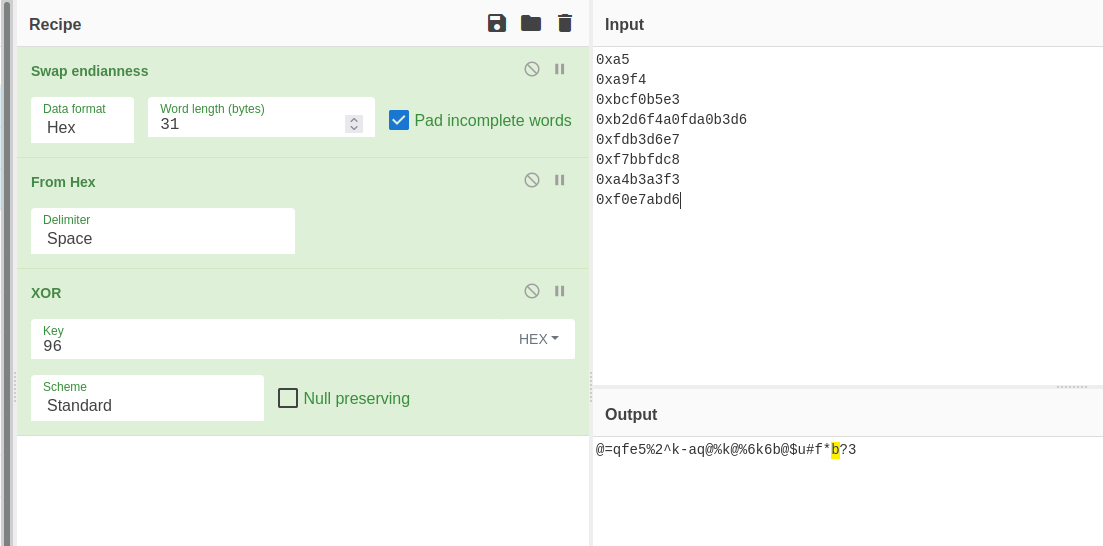Set breakpoint on Swap endianness operation
Viewport: 1103px width, 546px height.
click(560, 69)
